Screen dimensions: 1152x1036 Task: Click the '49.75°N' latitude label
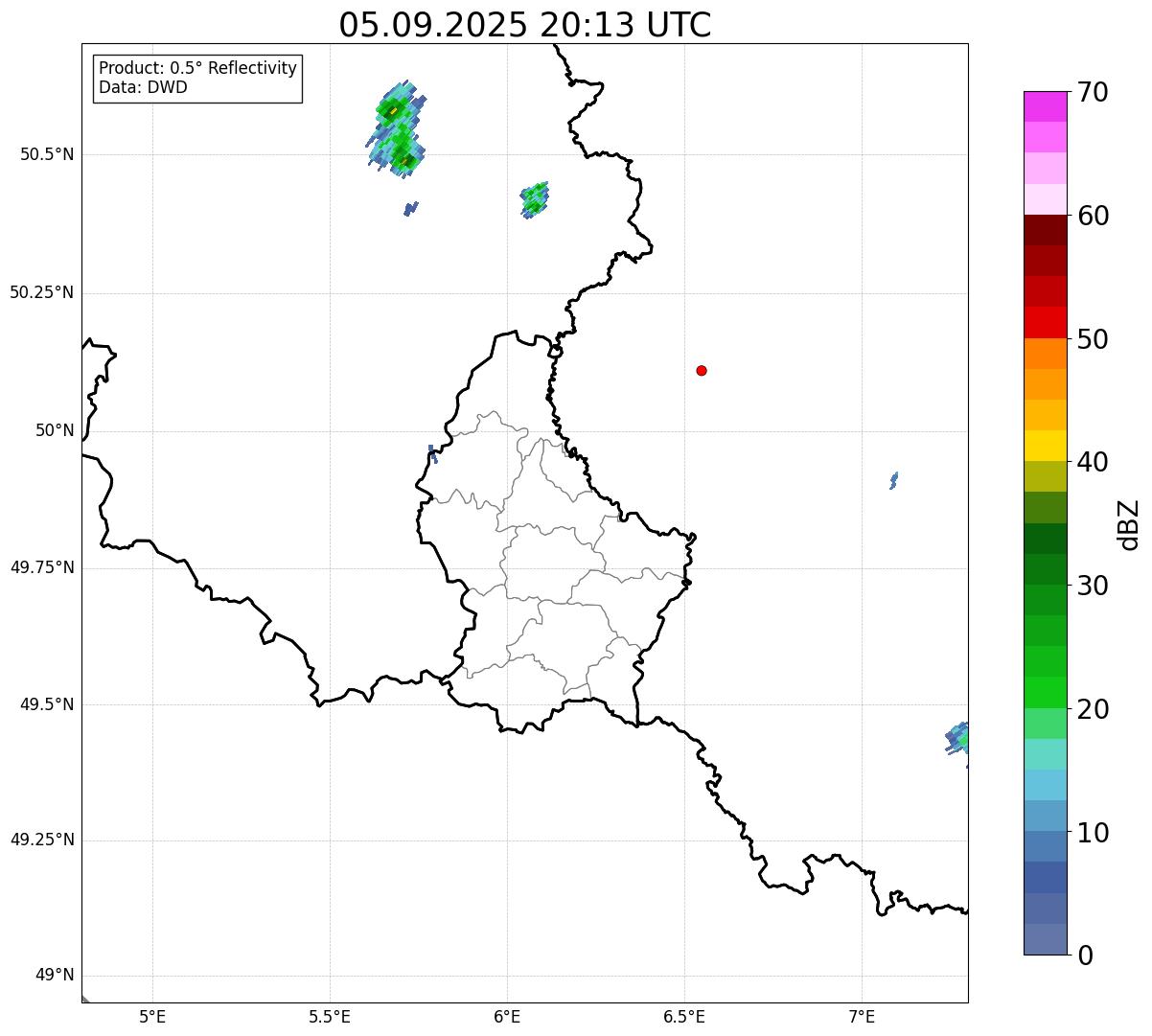(41, 567)
